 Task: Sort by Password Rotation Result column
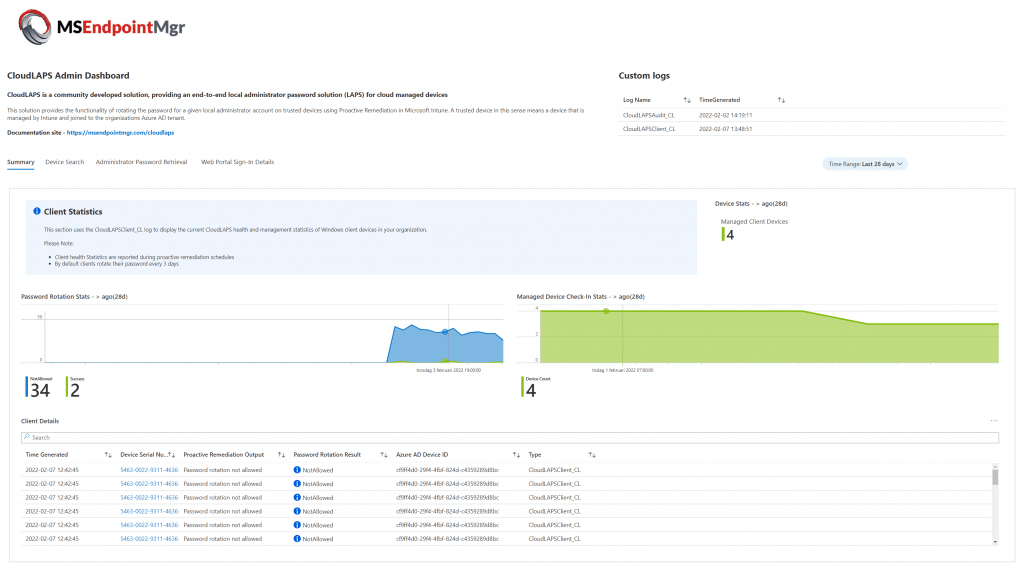(x=383, y=455)
